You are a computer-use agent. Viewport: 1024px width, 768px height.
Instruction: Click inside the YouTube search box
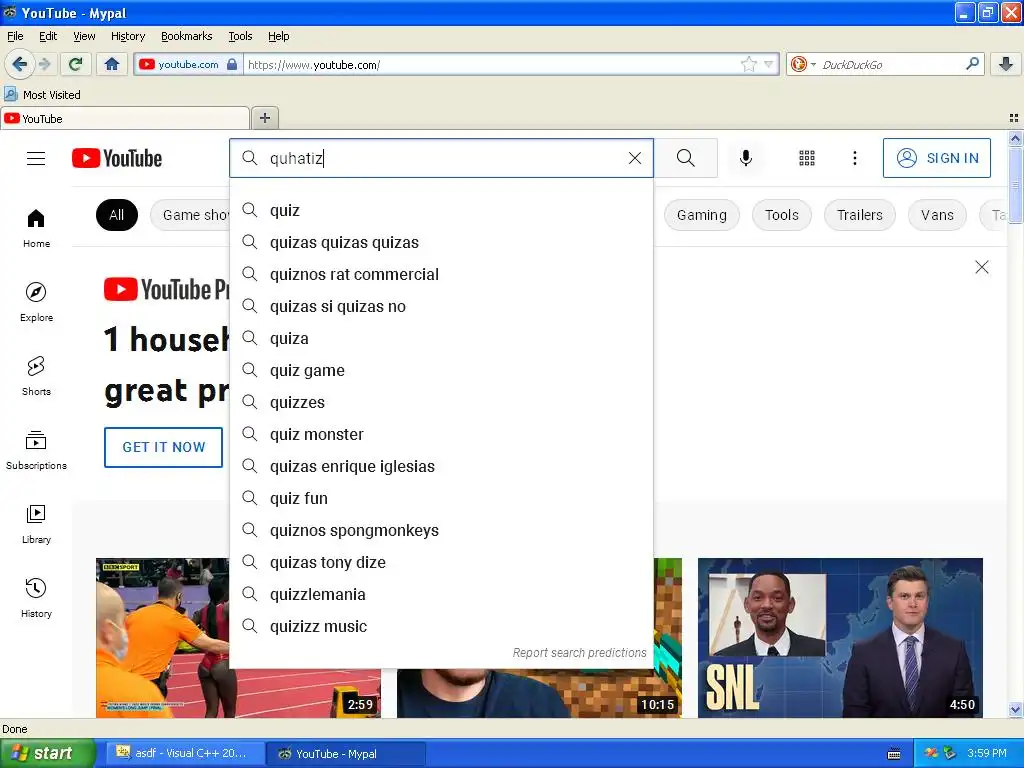(441, 158)
